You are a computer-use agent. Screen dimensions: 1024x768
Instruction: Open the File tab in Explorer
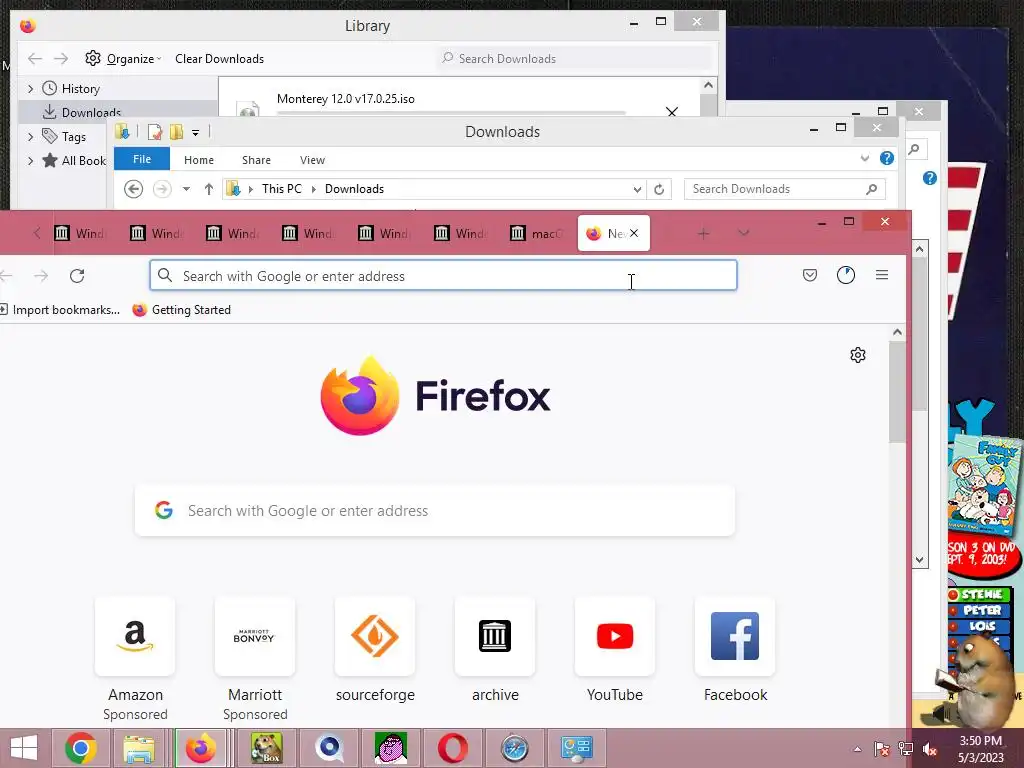(x=142, y=159)
